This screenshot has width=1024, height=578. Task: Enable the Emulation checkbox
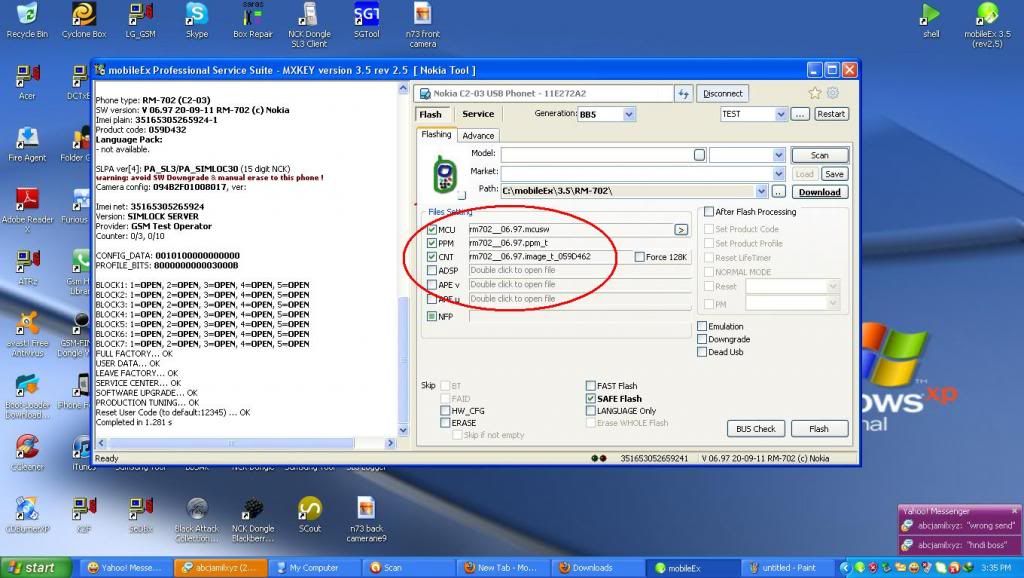point(702,326)
